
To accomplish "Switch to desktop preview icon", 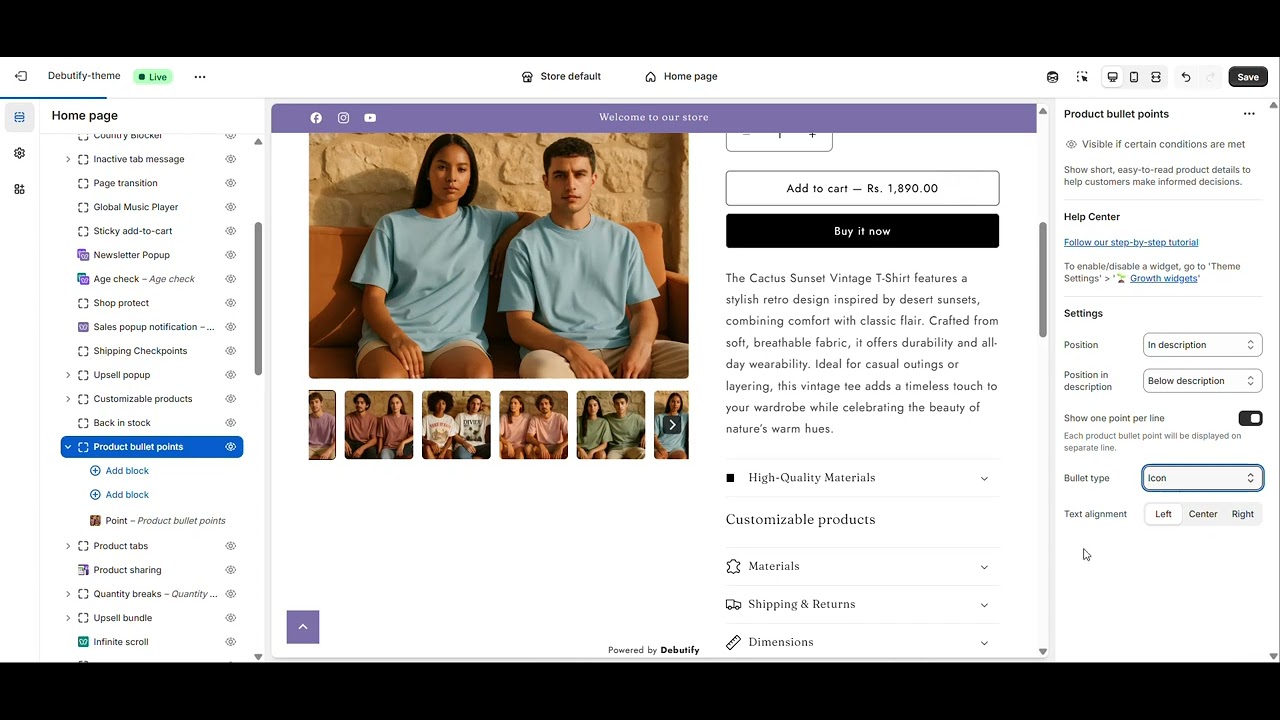I will coord(1112,77).
